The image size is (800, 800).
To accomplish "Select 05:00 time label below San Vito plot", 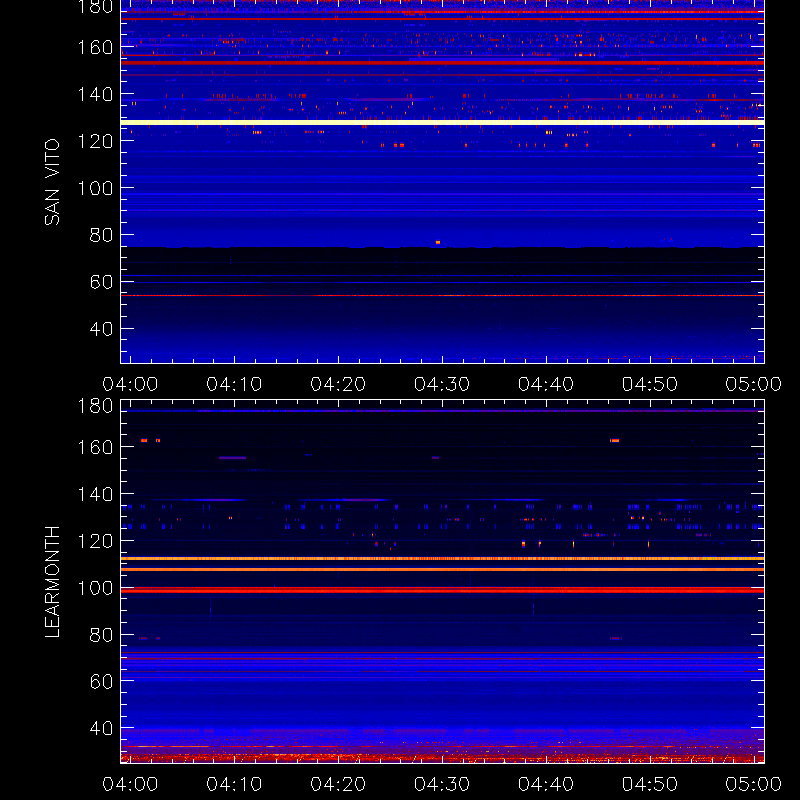I will 754,384.
